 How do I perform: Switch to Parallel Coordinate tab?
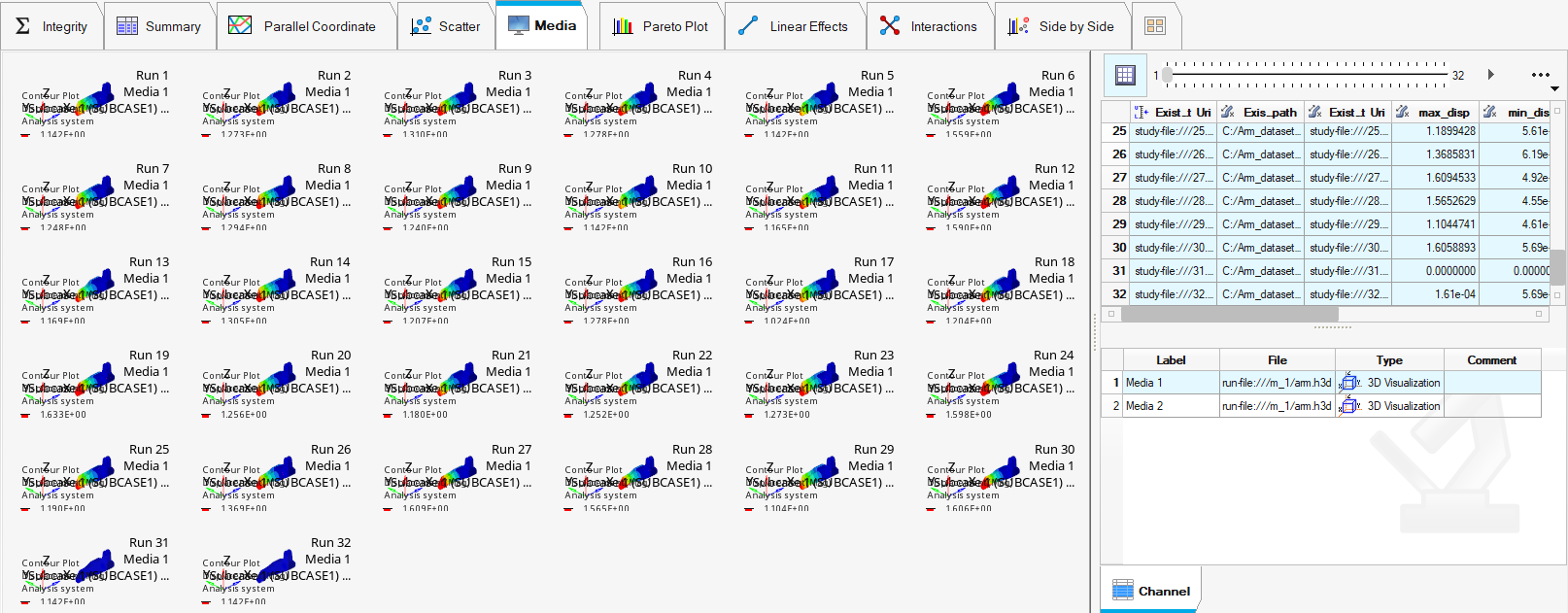click(x=306, y=26)
